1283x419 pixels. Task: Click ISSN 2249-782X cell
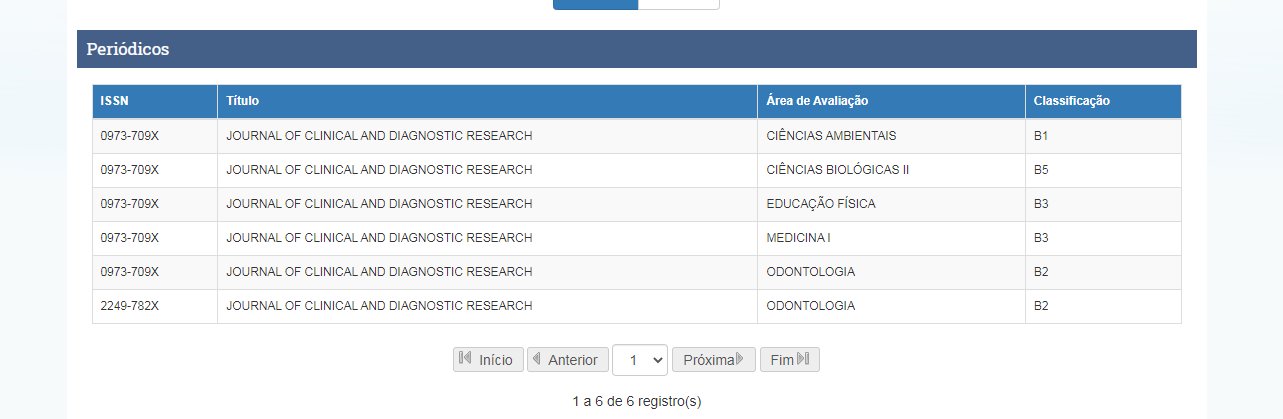tap(155, 306)
